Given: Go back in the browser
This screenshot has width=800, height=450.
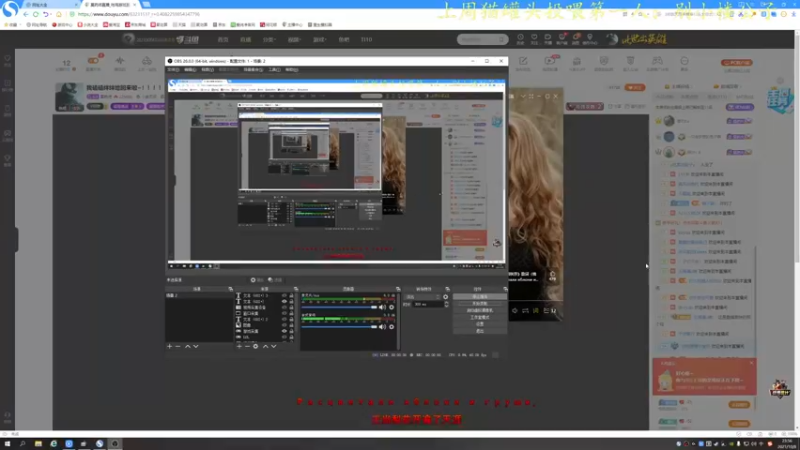Looking at the screenshot, I should click(x=26, y=14).
